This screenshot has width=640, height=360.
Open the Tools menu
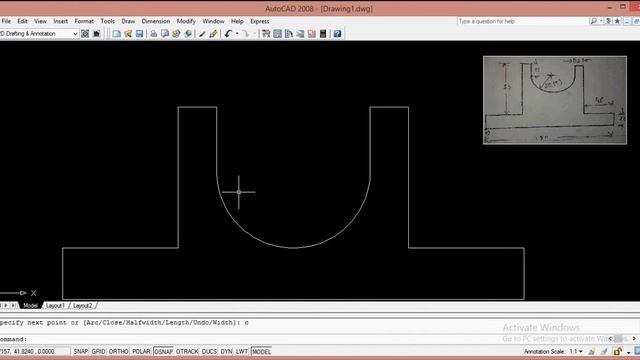coord(107,21)
